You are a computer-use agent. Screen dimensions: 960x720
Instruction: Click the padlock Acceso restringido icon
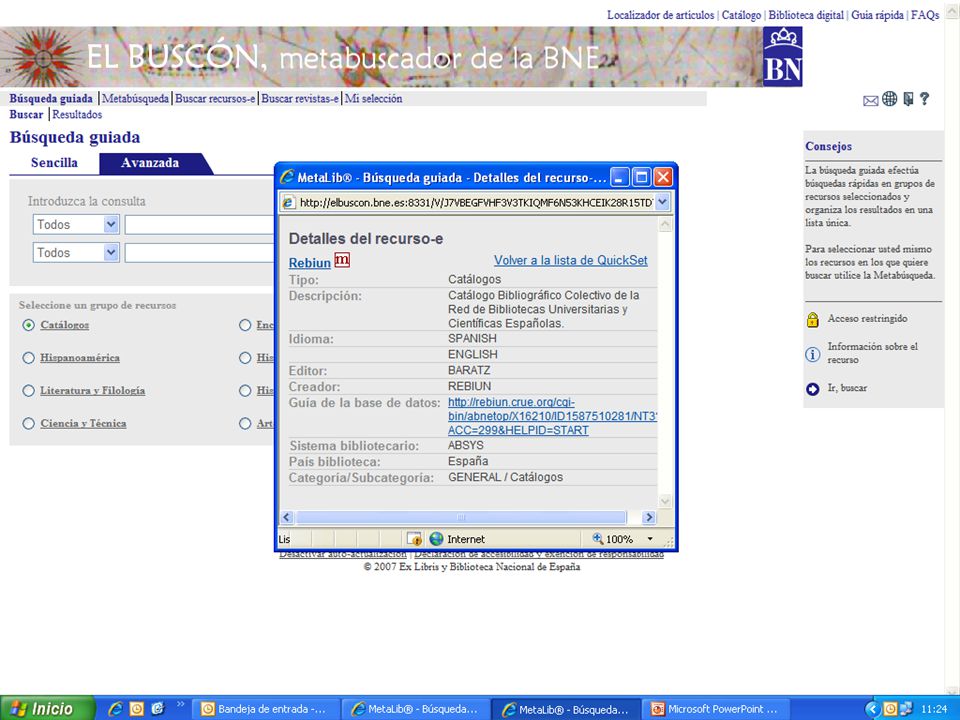point(812,319)
